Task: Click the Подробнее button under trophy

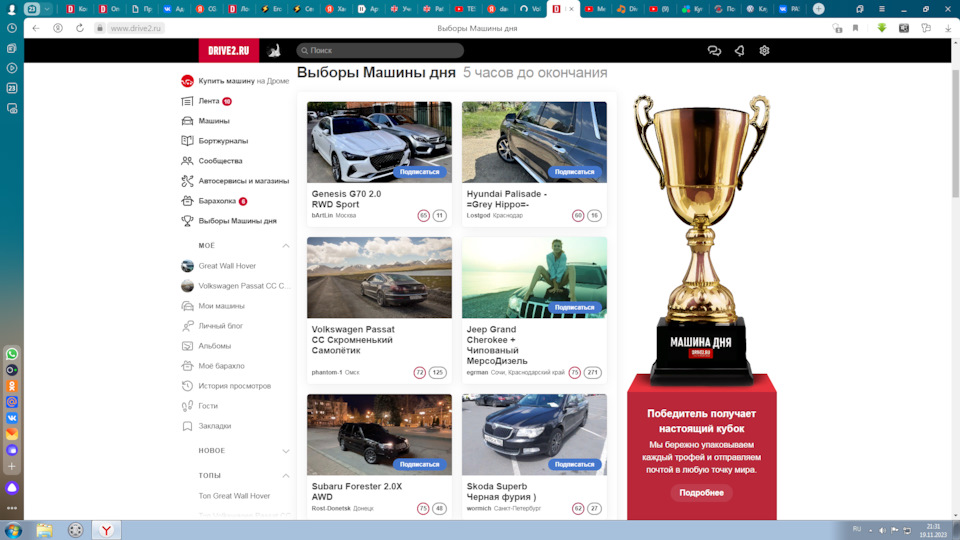Action: coord(702,493)
